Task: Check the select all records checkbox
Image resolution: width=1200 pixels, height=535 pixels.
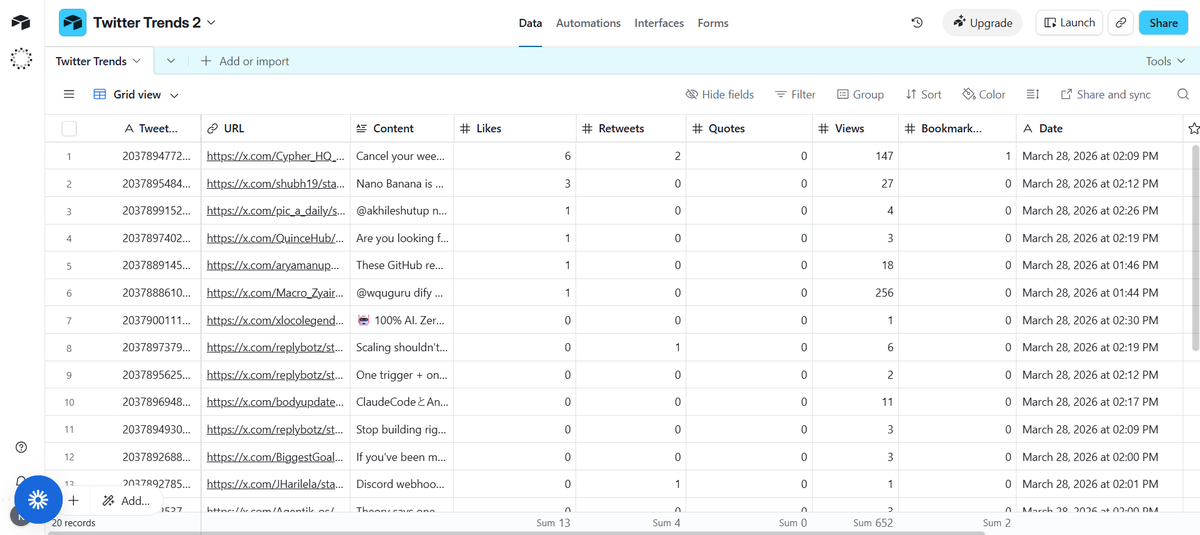Action: [x=69, y=128]
